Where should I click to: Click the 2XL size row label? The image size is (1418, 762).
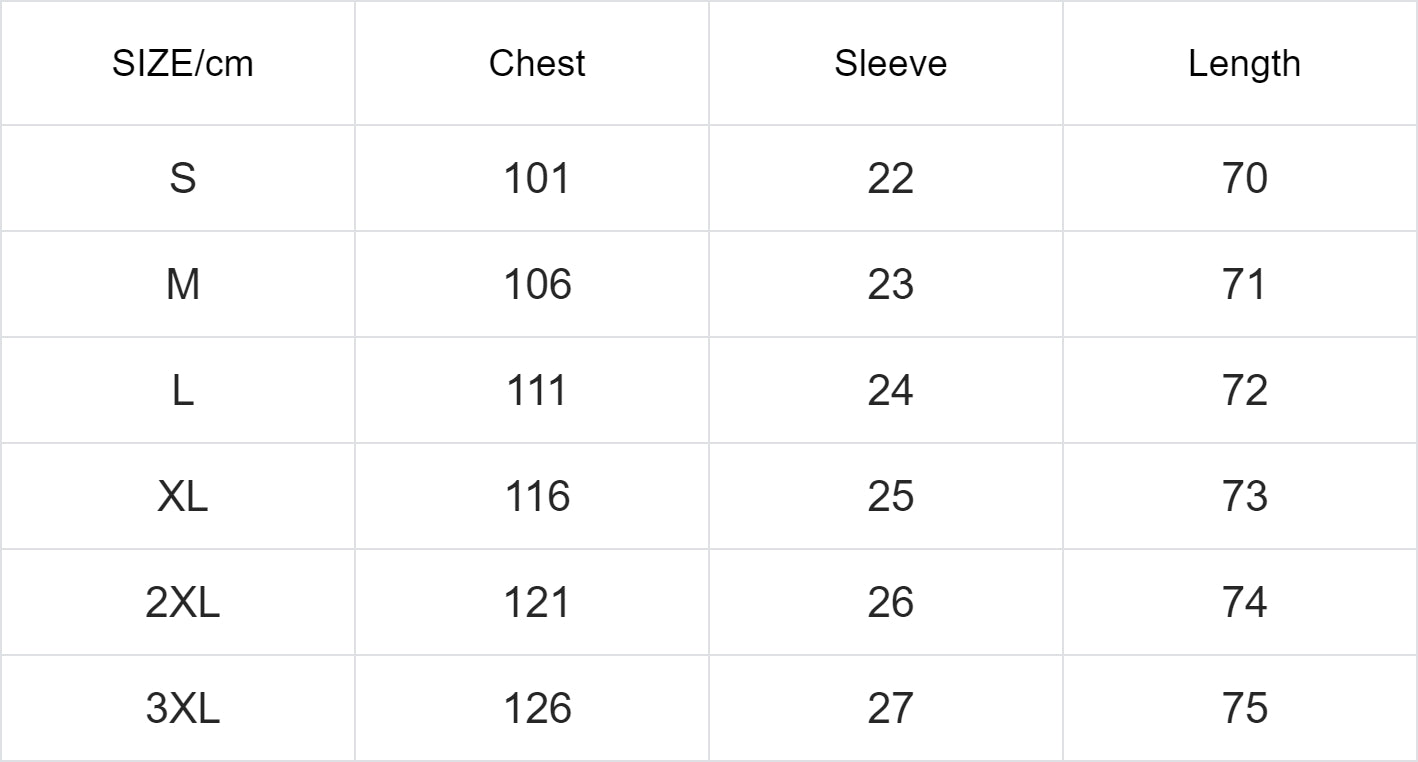pos(182,603)
